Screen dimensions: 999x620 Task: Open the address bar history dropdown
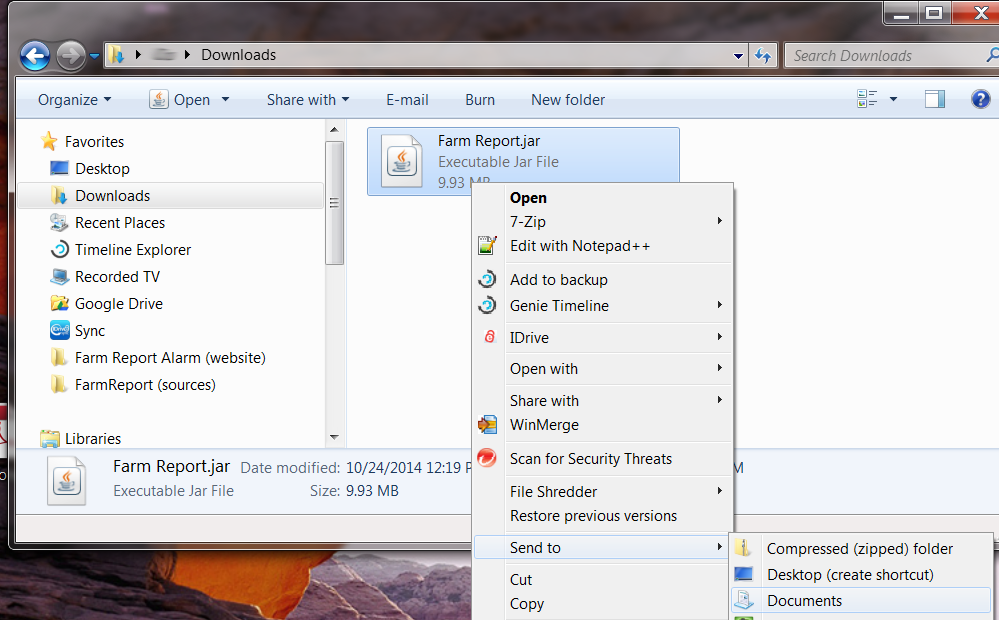tap(738, 56)
